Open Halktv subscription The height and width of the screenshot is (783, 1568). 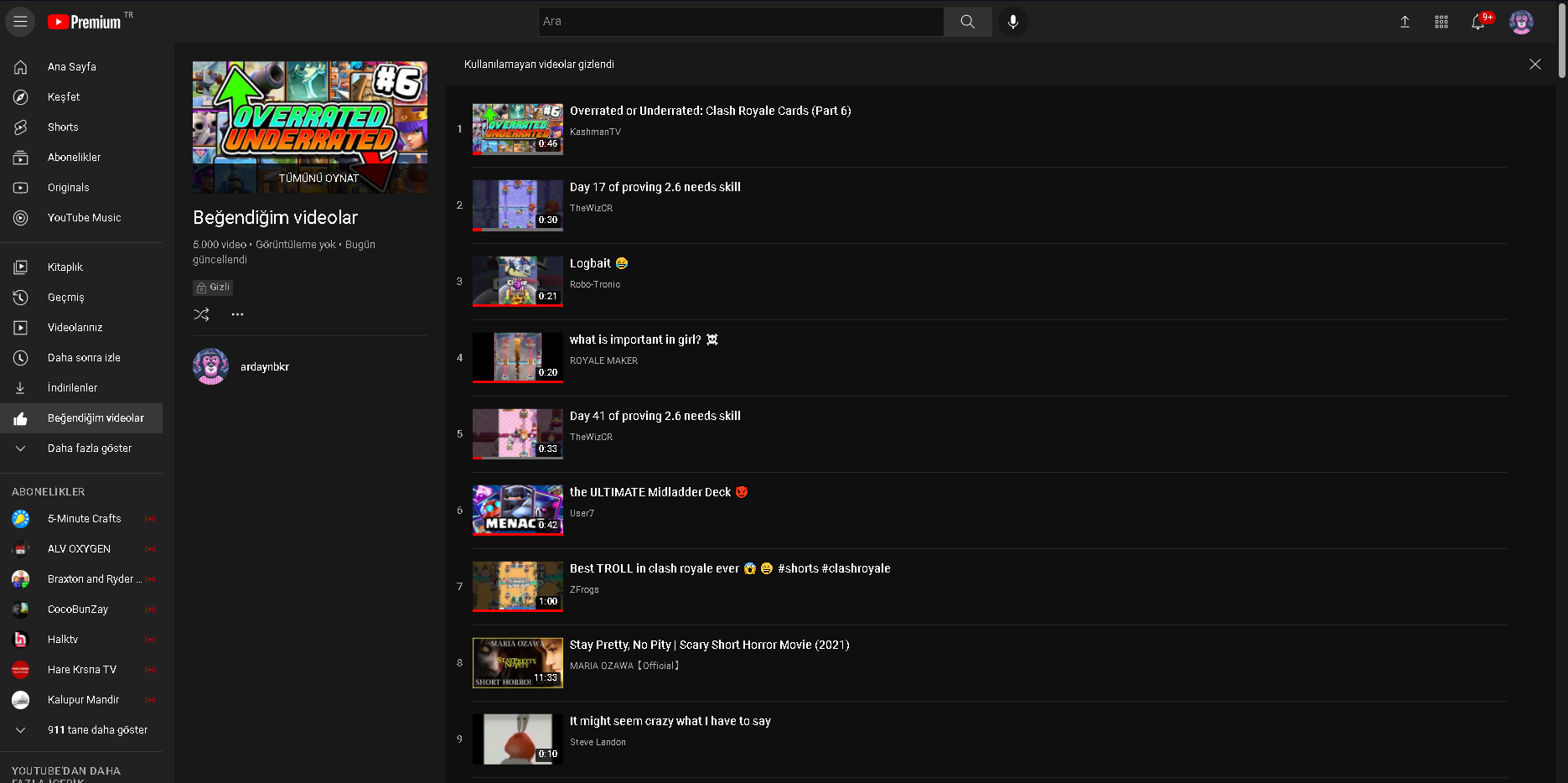[x=81, y=640]
